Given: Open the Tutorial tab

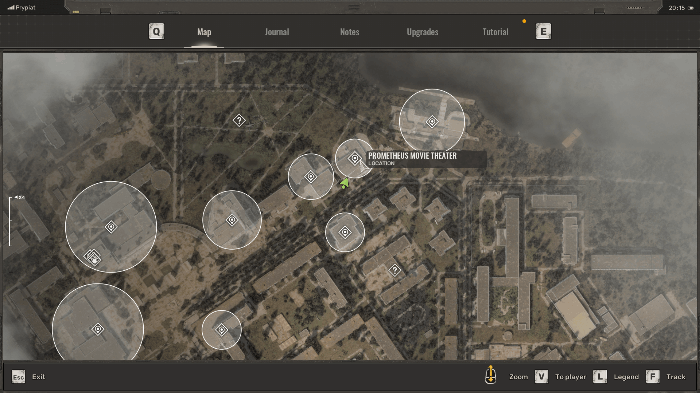Looking at the screenshot, I should pyautogui.click(x=495, y=32).
